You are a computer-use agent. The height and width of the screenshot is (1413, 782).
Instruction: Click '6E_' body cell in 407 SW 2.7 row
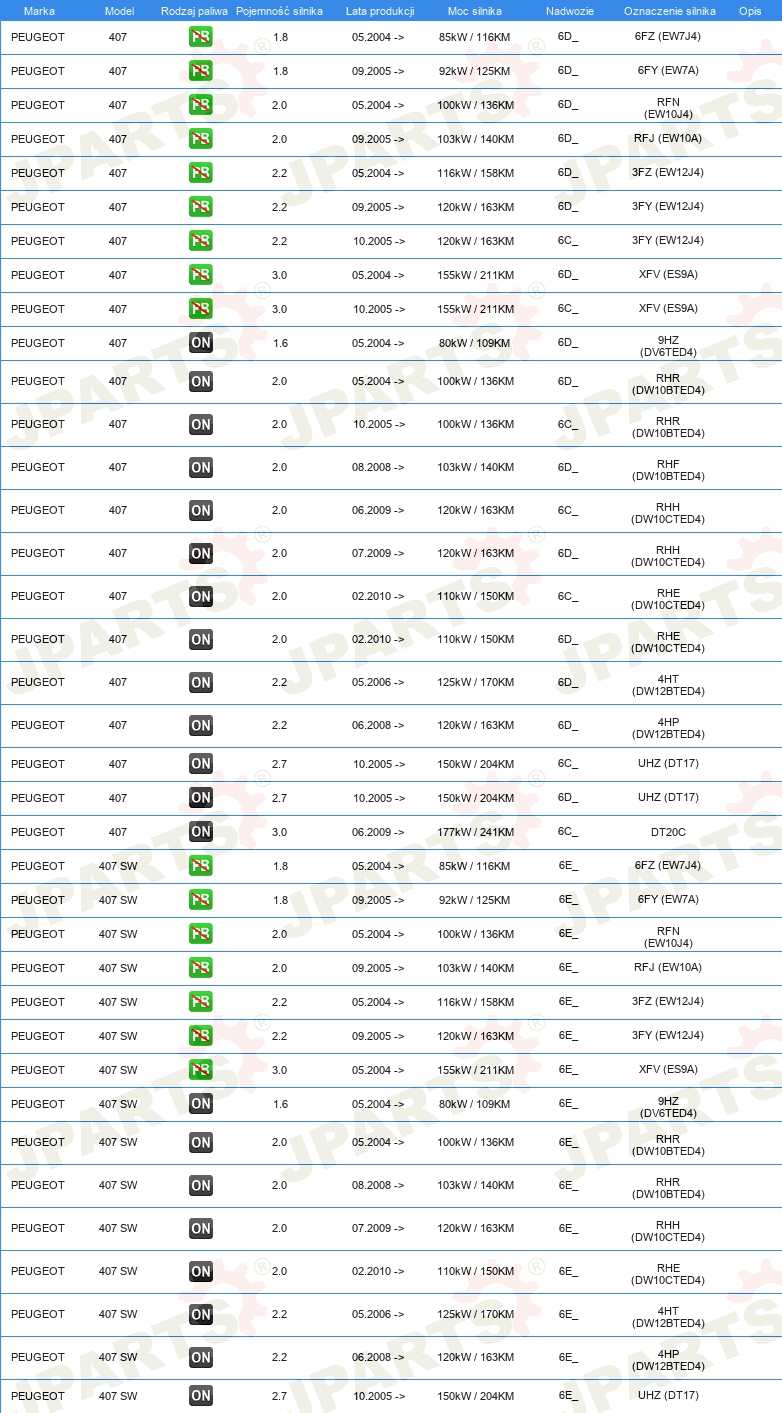(568, 1396)
